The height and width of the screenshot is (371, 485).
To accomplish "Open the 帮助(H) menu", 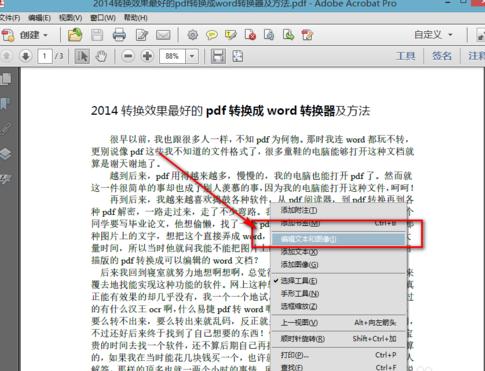I will 136,18.
